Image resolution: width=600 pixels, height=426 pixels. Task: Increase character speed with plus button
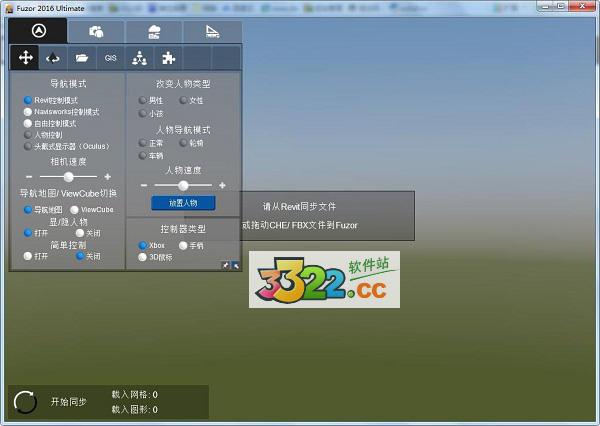(222, 185)
